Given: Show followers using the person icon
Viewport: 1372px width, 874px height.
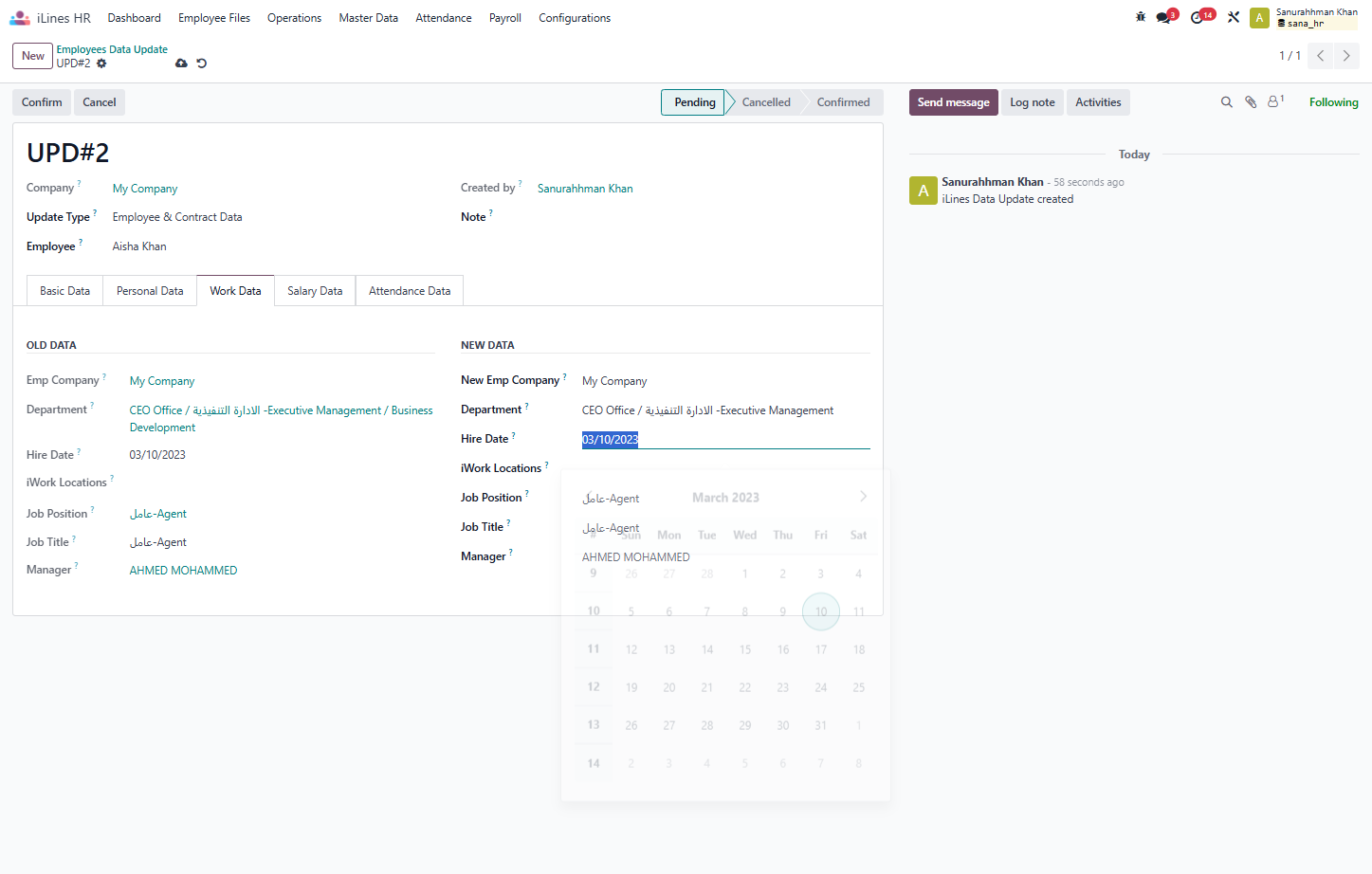Looking at the screenshot, I should click(x=1275, y=101).
